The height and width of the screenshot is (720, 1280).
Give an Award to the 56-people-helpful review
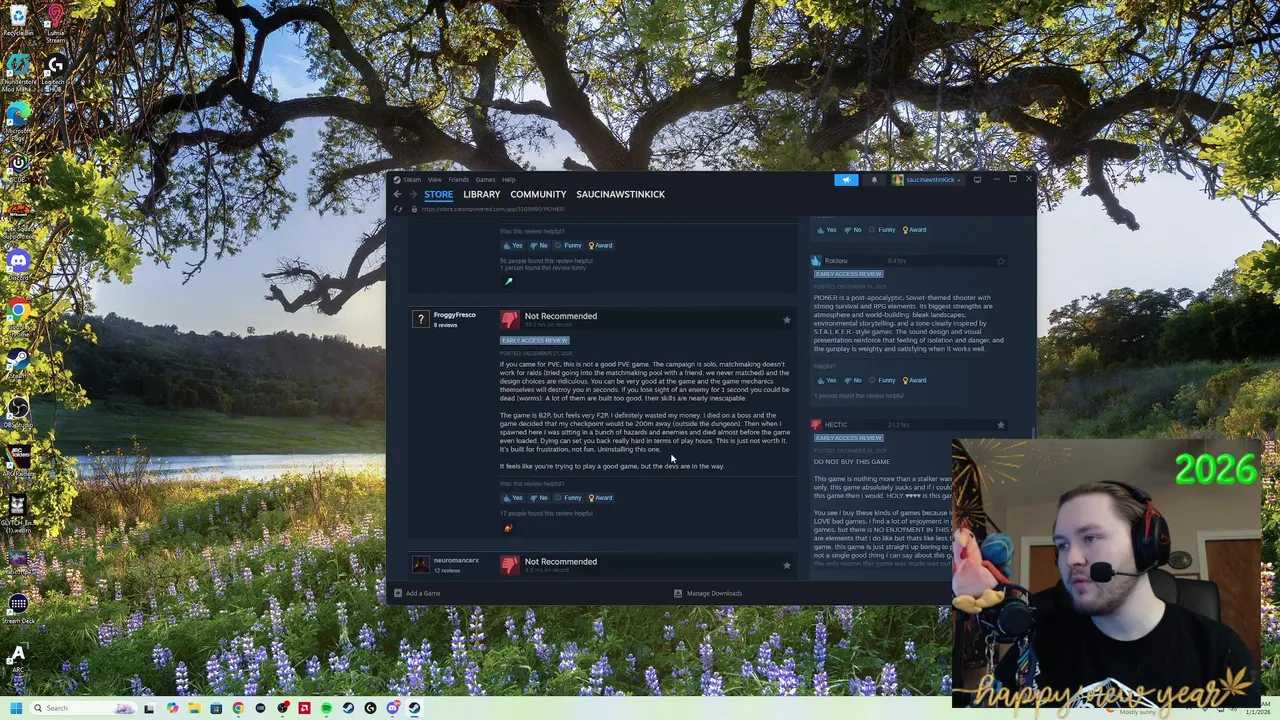pyautogui.click(x=600, y=246)
